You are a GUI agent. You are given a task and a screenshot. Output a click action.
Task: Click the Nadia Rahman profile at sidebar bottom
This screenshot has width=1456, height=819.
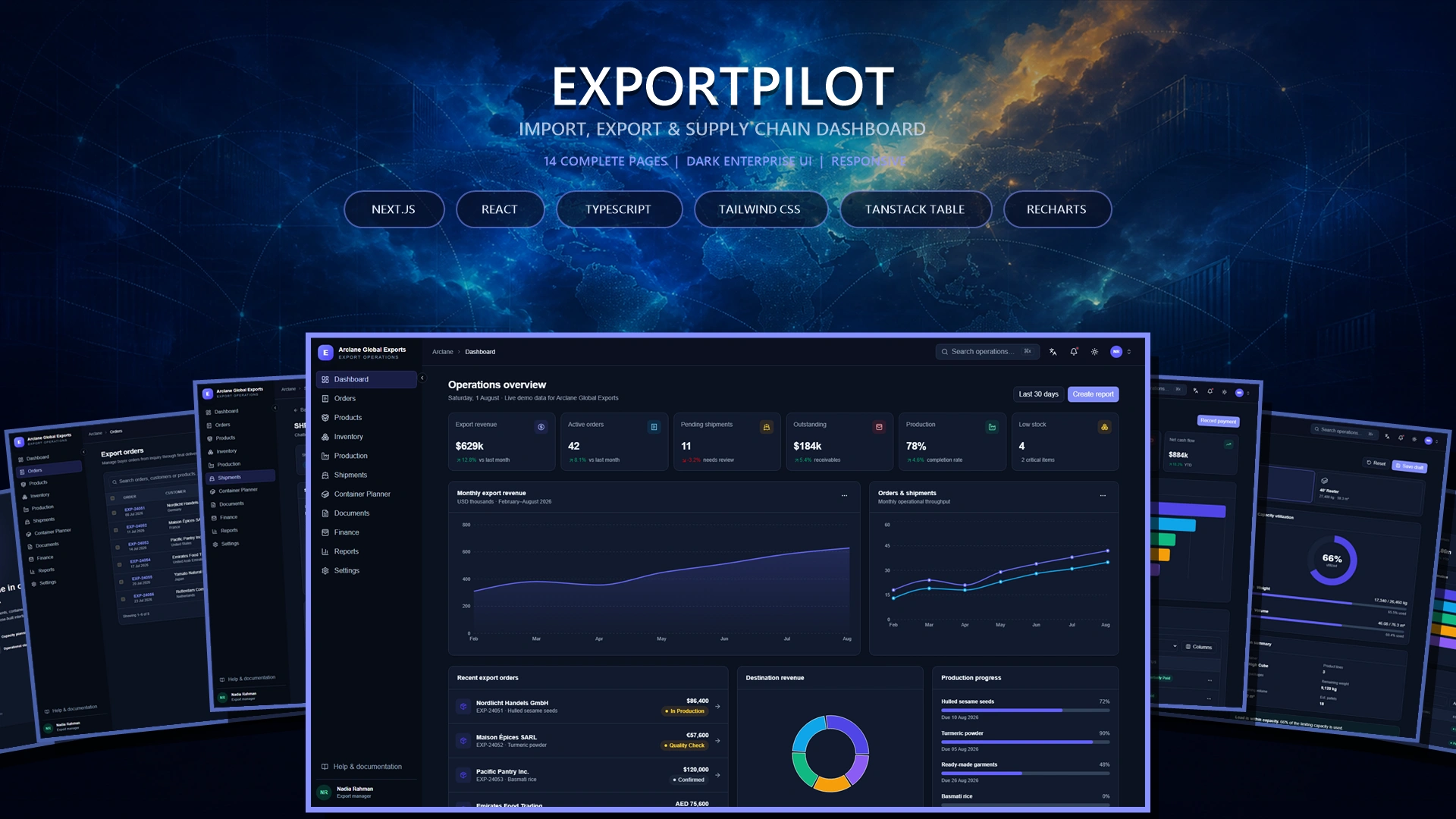pos(366,792)
